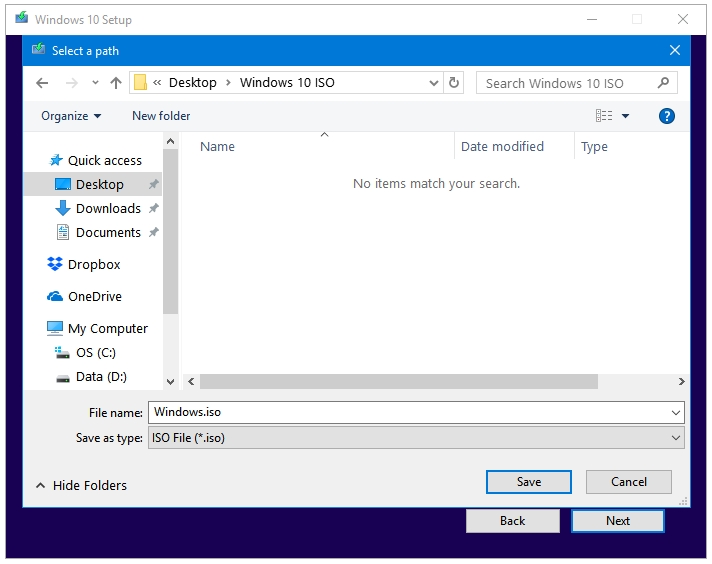Click the Documents page icon
The image size is (712, 564).
(63, 233)
